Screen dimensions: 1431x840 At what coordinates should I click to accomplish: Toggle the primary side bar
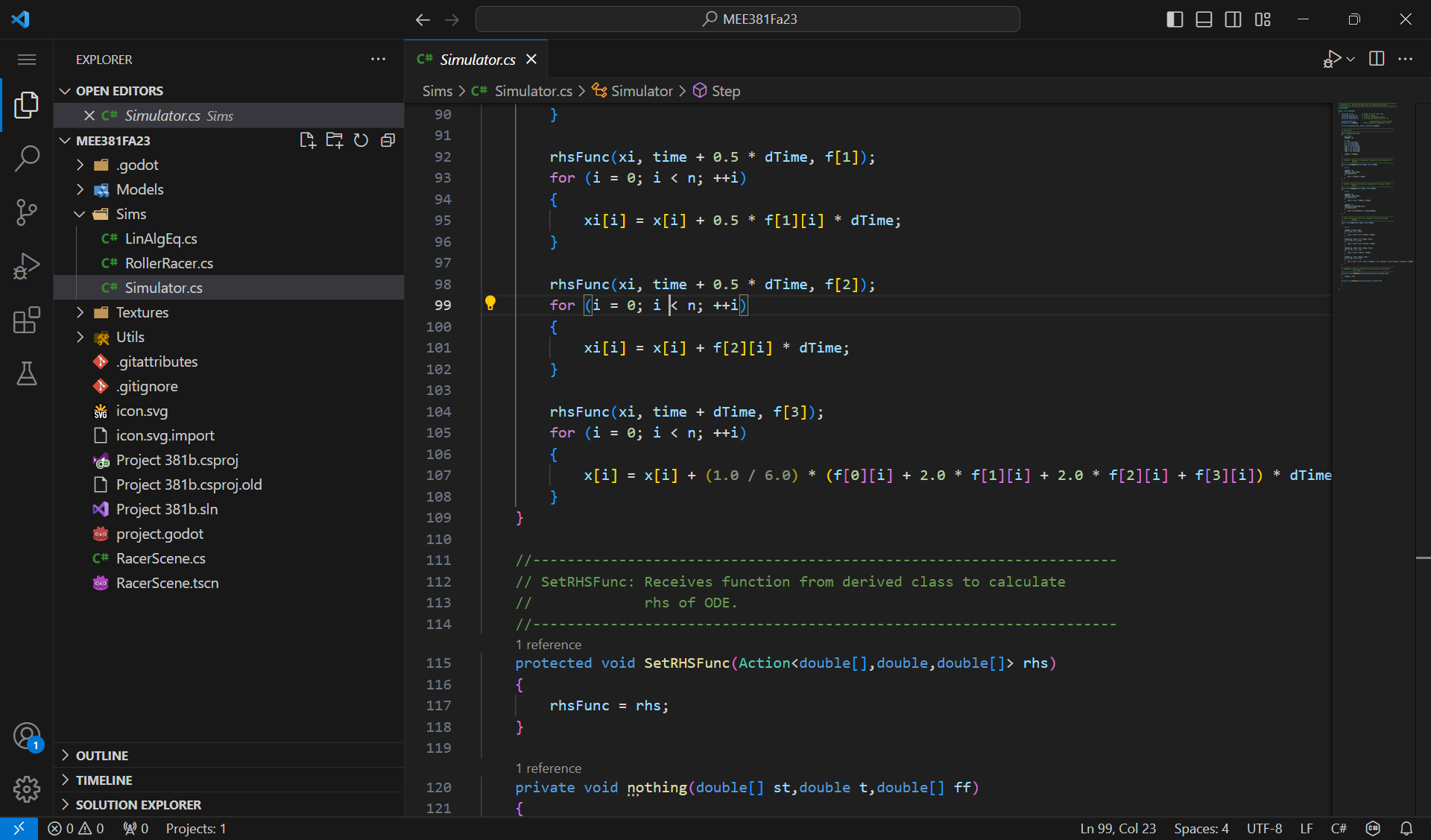1174,19
